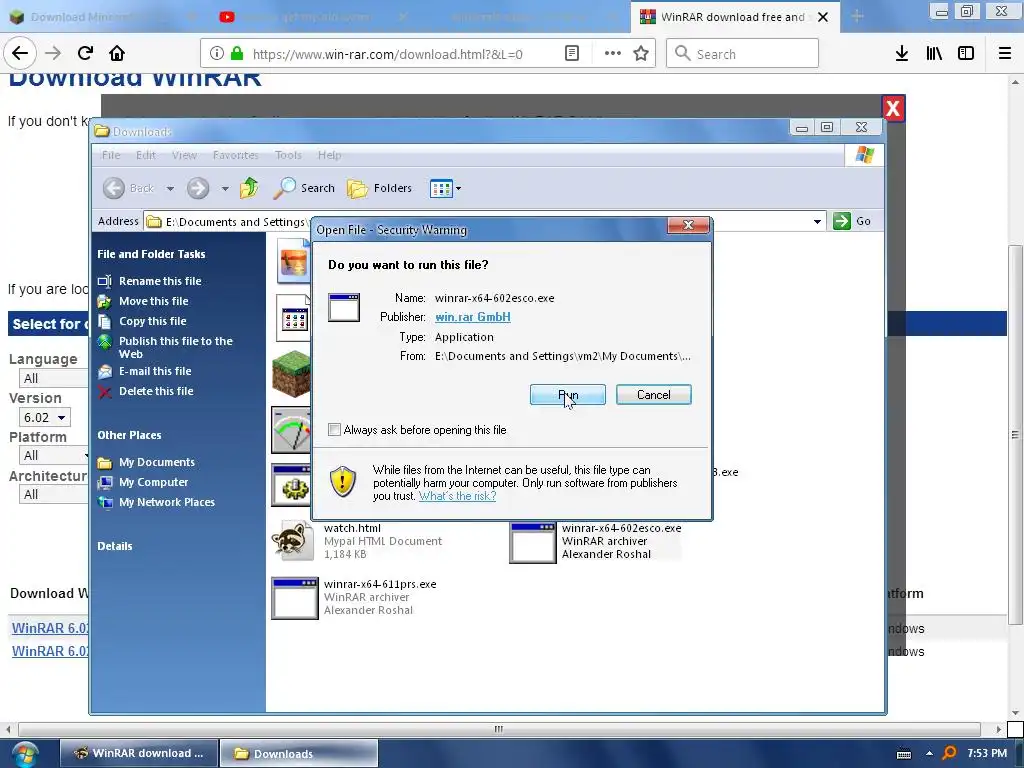
Task: Select the Minecraft grass block file icon
Action: coord(291,374)
